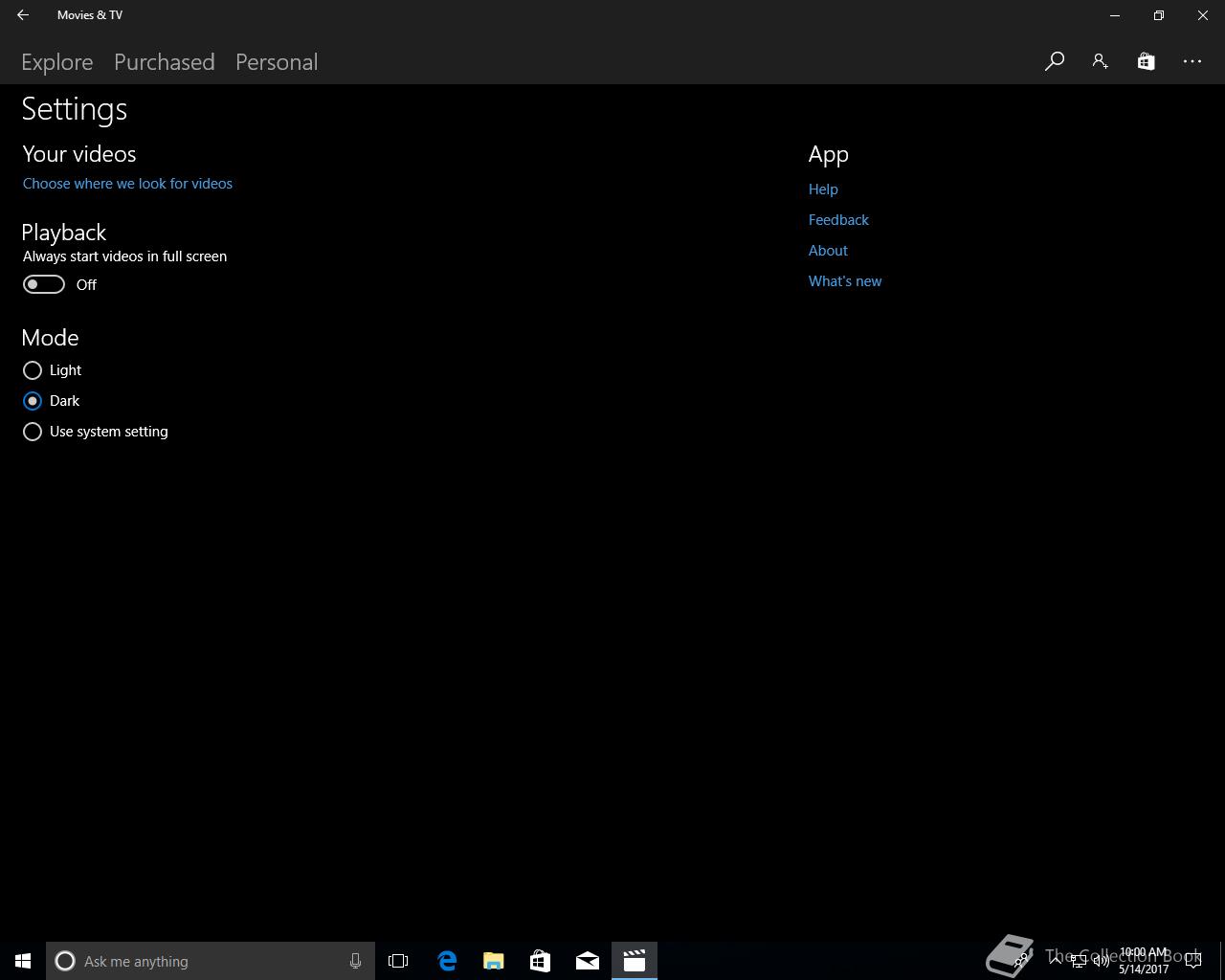Select Use system setting radio button
Screen dimensions: 1225x980
(x=33, y=432)
